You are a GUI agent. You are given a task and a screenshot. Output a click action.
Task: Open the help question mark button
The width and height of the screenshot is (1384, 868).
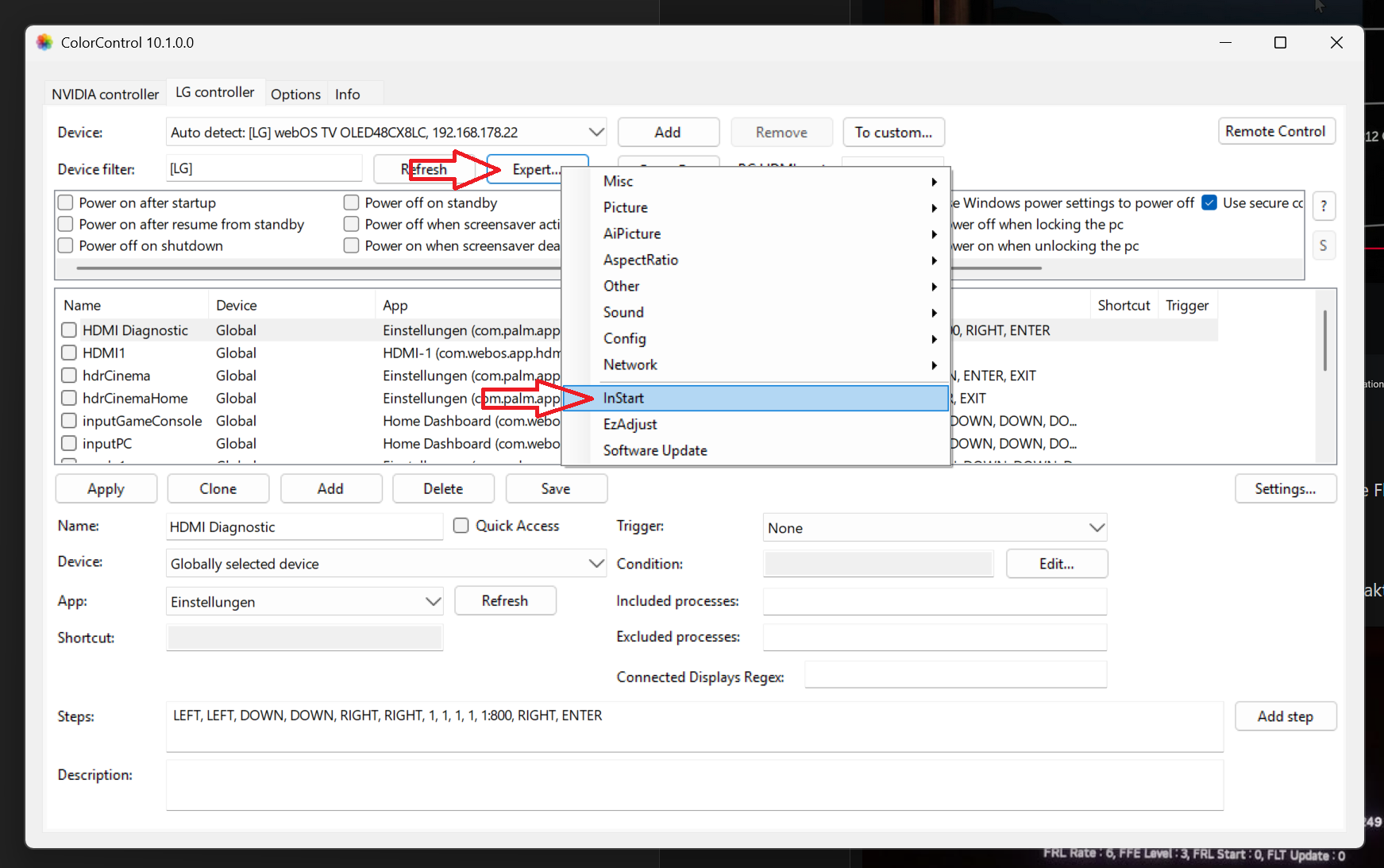(1324, 206)
